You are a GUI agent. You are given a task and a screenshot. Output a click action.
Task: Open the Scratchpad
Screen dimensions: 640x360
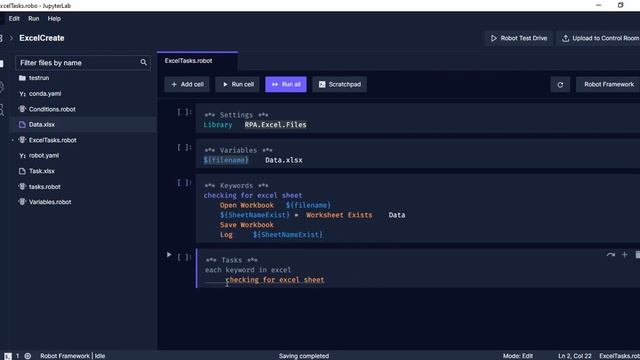click(340, 84)
